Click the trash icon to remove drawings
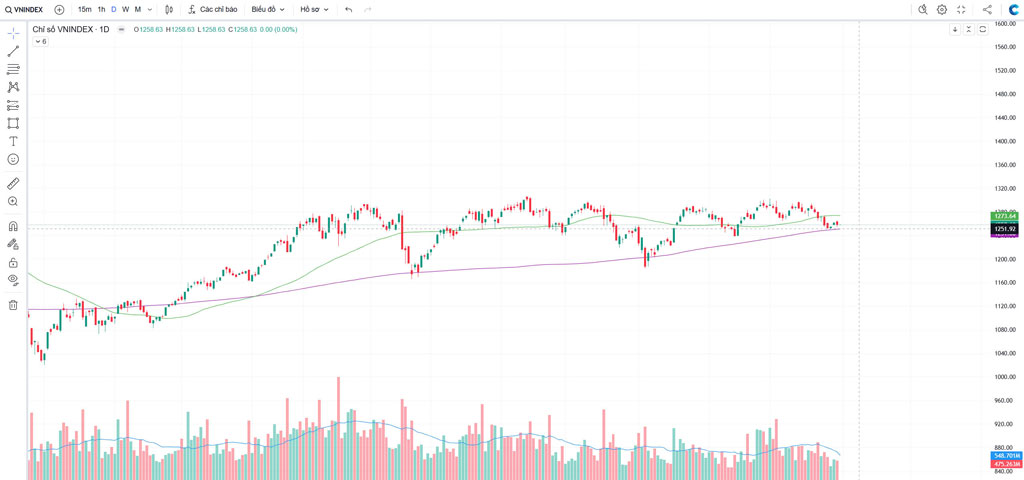1024x480 pixels. (x=13, y=305)
